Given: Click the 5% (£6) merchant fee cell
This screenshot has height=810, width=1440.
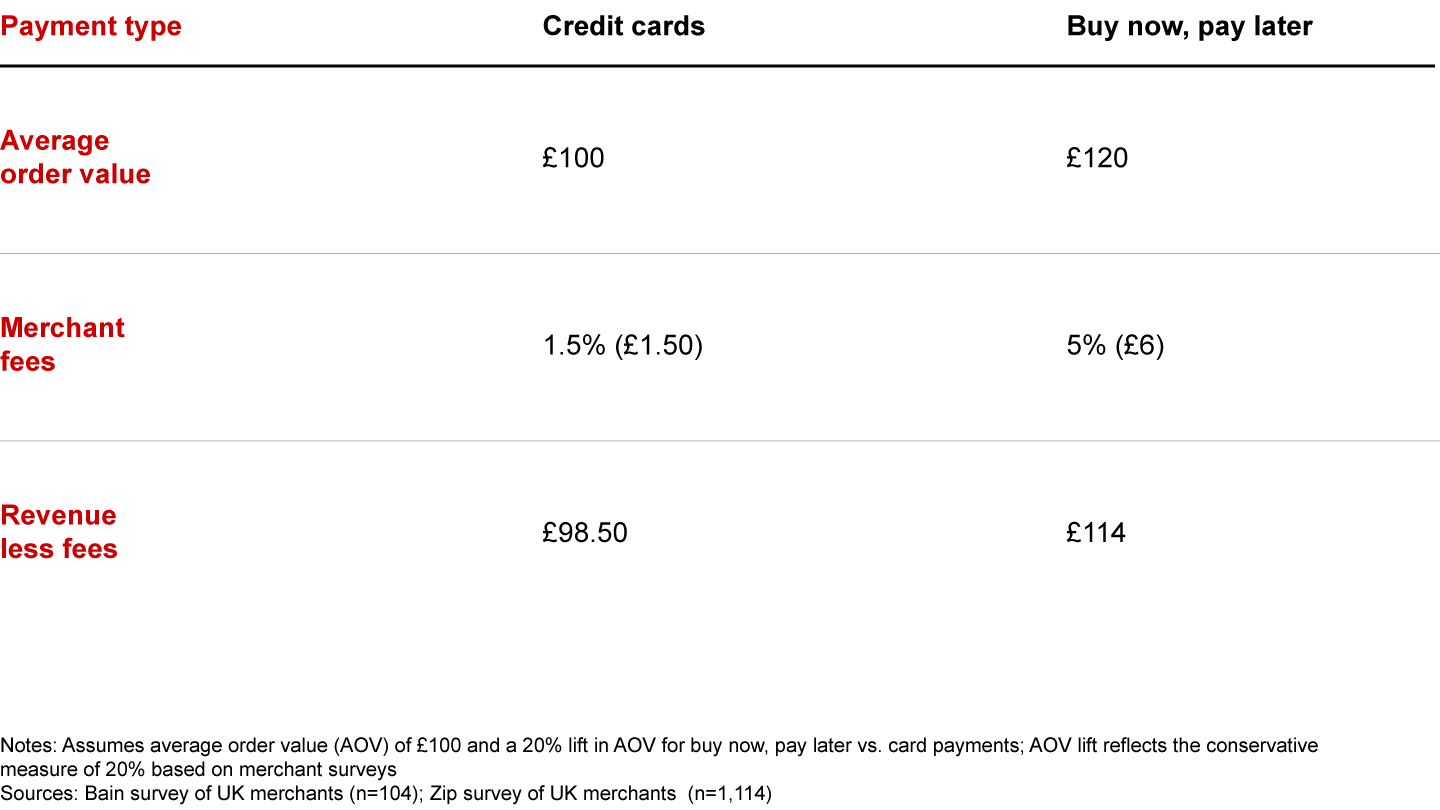Looking at the screenshot, I should pyautogui.click(x=1115, y=346).
